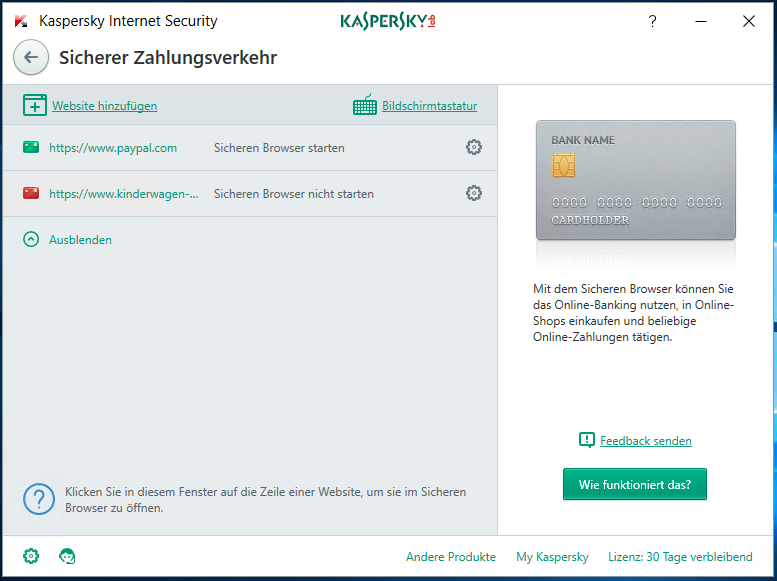Open settings gear for the paypal.com row

(474, 147)
